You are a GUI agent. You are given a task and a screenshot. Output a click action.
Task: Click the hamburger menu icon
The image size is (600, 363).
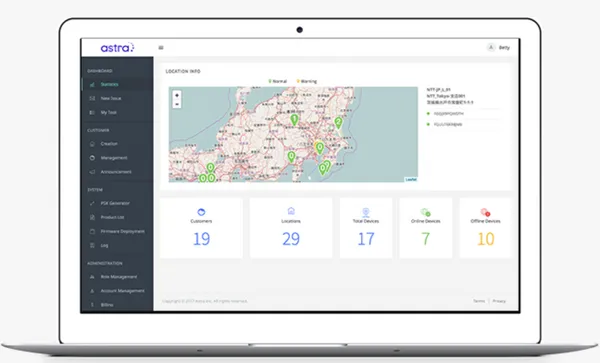161,48
